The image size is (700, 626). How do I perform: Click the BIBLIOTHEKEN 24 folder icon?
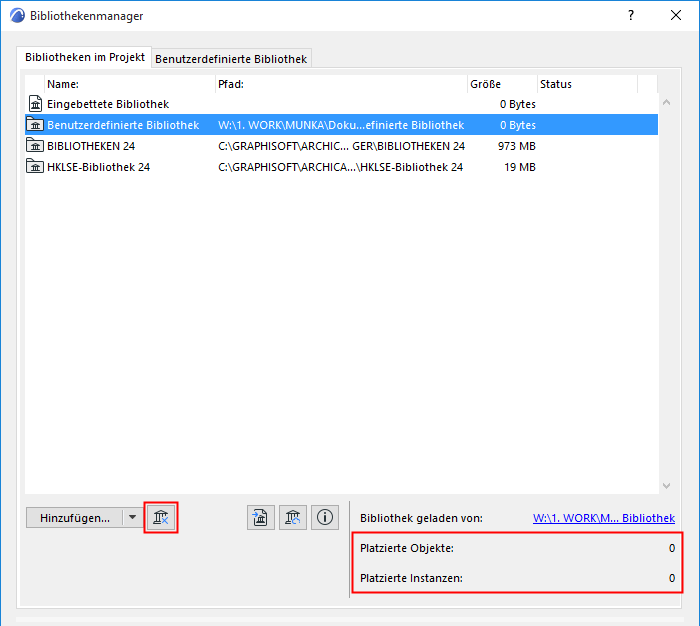click(x=35, y=146)
